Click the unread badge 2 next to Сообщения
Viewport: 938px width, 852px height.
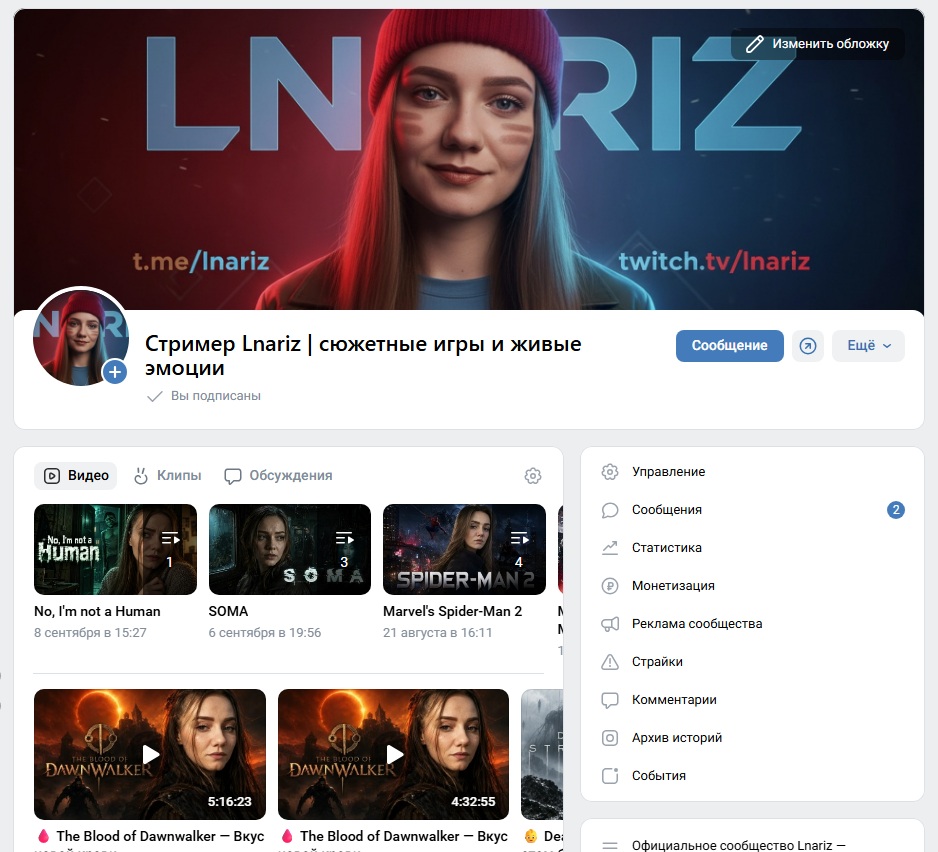[x=896, y=510]
